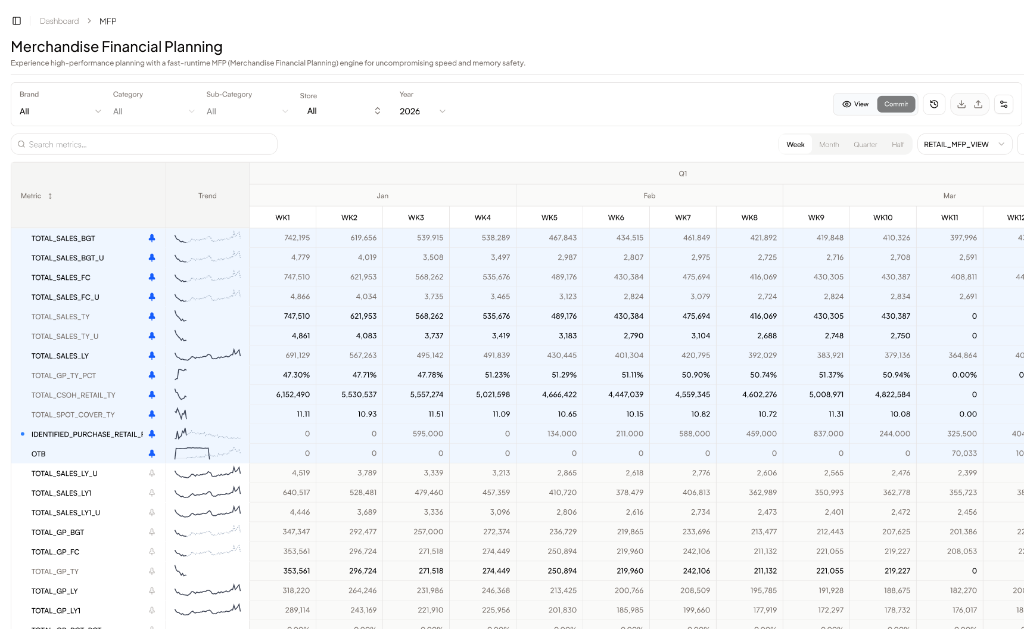Click TOTAL_SALES_BGT trend sparkline

pyautogui.click(x=207, y=238)
